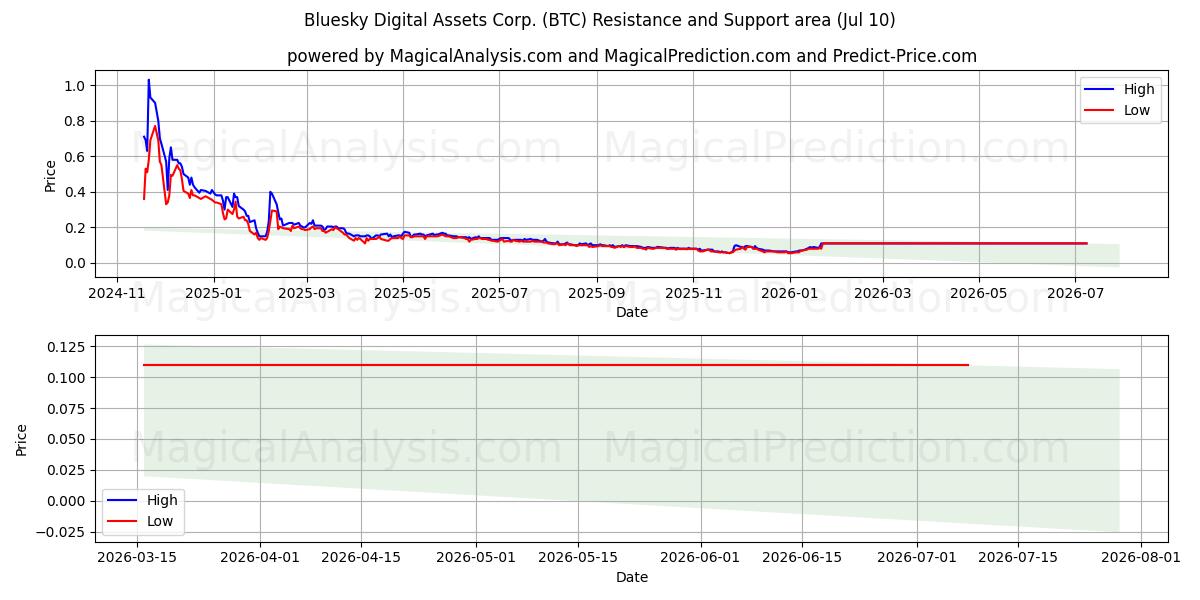
Task: Click the '0.6' tick on upper price axis
Action: [76, 157]
